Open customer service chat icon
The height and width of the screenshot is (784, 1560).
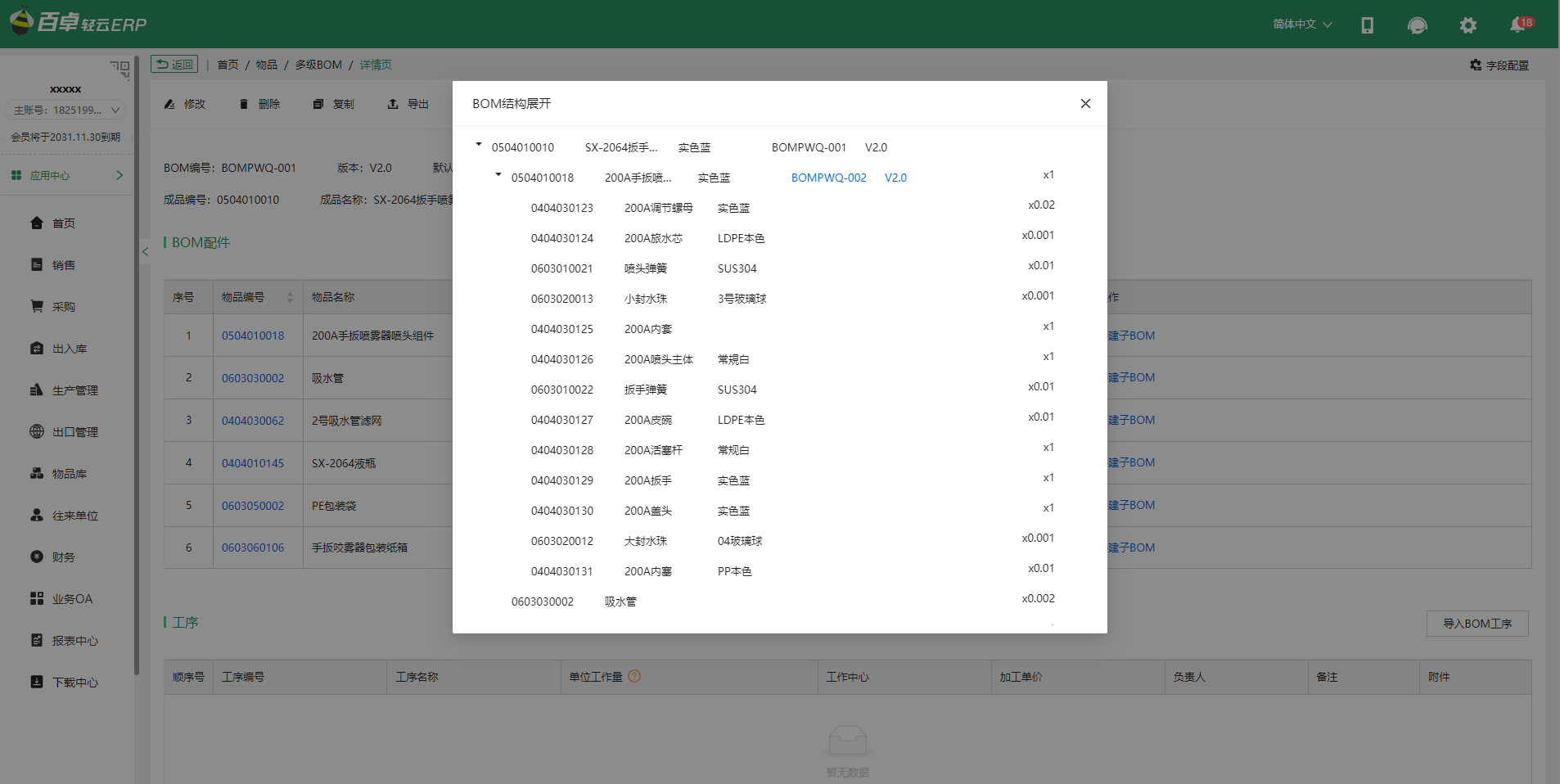pyautogui.click(x=1418, y=25)
